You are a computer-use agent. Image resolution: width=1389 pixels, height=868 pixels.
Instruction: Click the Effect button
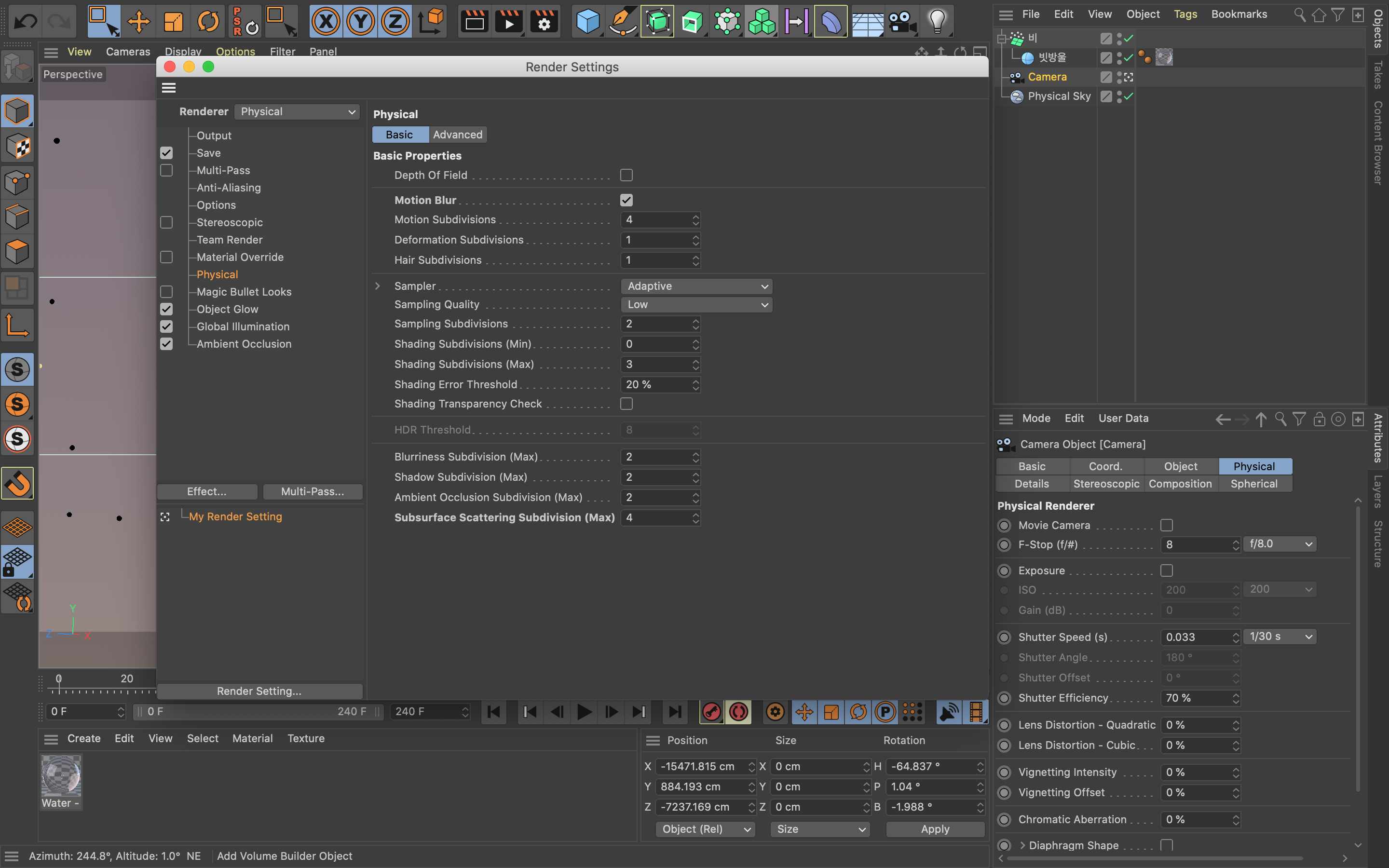click(x=206, y=491)
